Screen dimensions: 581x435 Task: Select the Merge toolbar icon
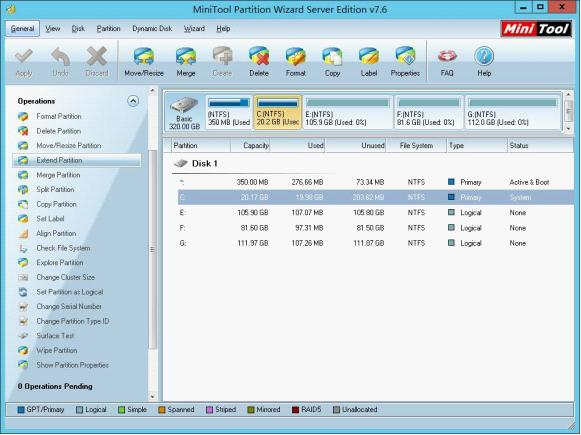click(x=186, y=62)
